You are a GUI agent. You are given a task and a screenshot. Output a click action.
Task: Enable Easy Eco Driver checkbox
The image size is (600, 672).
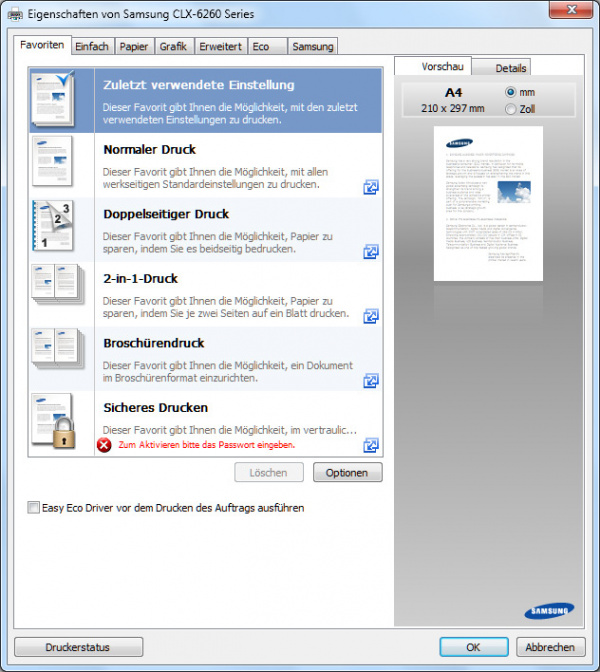coord(34,508)
